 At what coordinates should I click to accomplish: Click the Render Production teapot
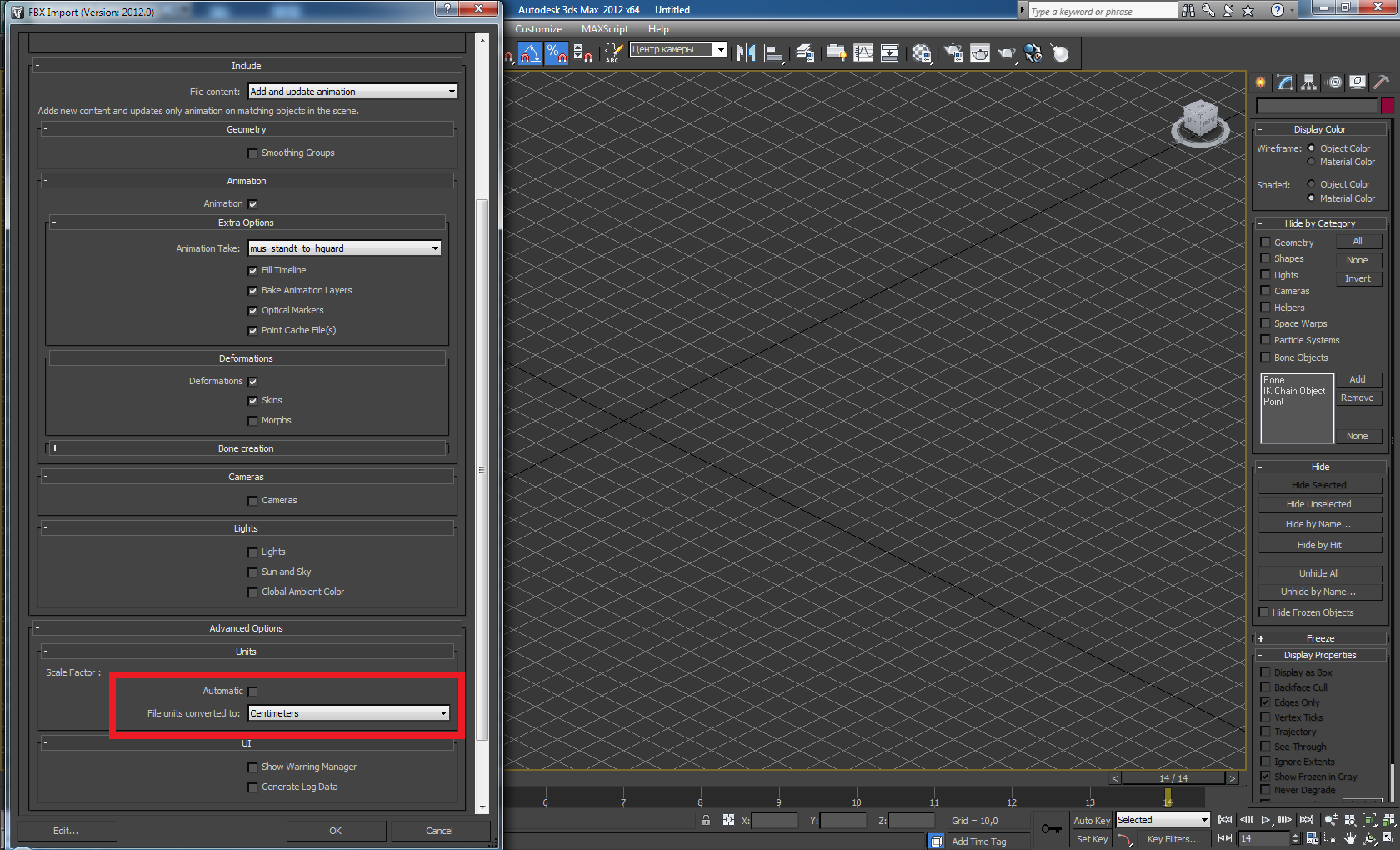(1007, 53)
